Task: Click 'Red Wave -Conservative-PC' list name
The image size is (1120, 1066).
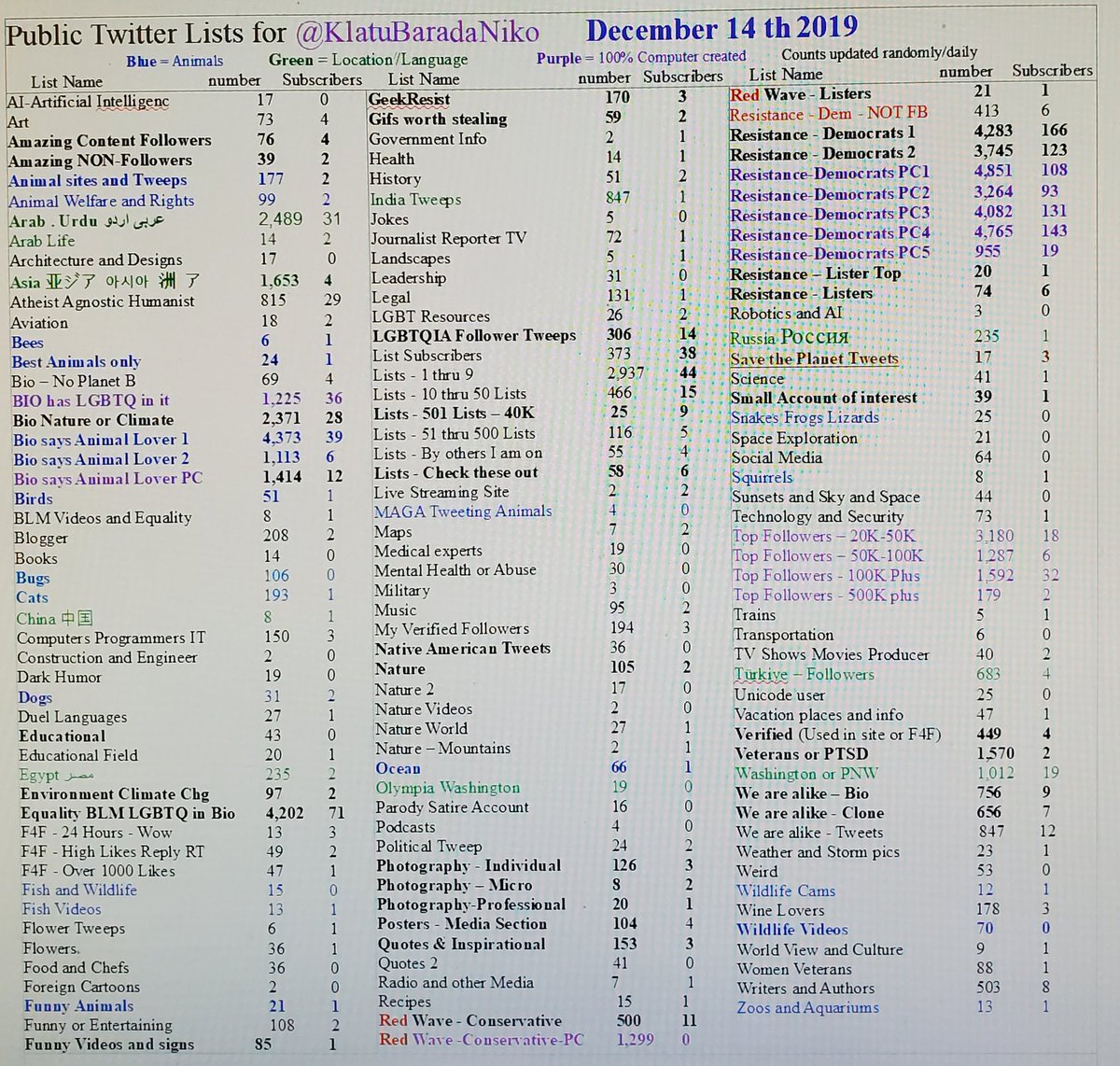Action: (x=482, y=1040)
